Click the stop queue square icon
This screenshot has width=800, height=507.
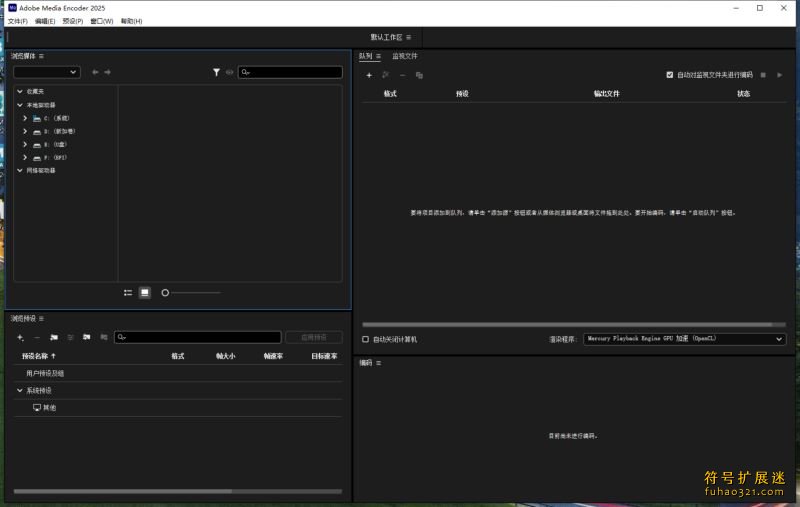coord(763,75)
